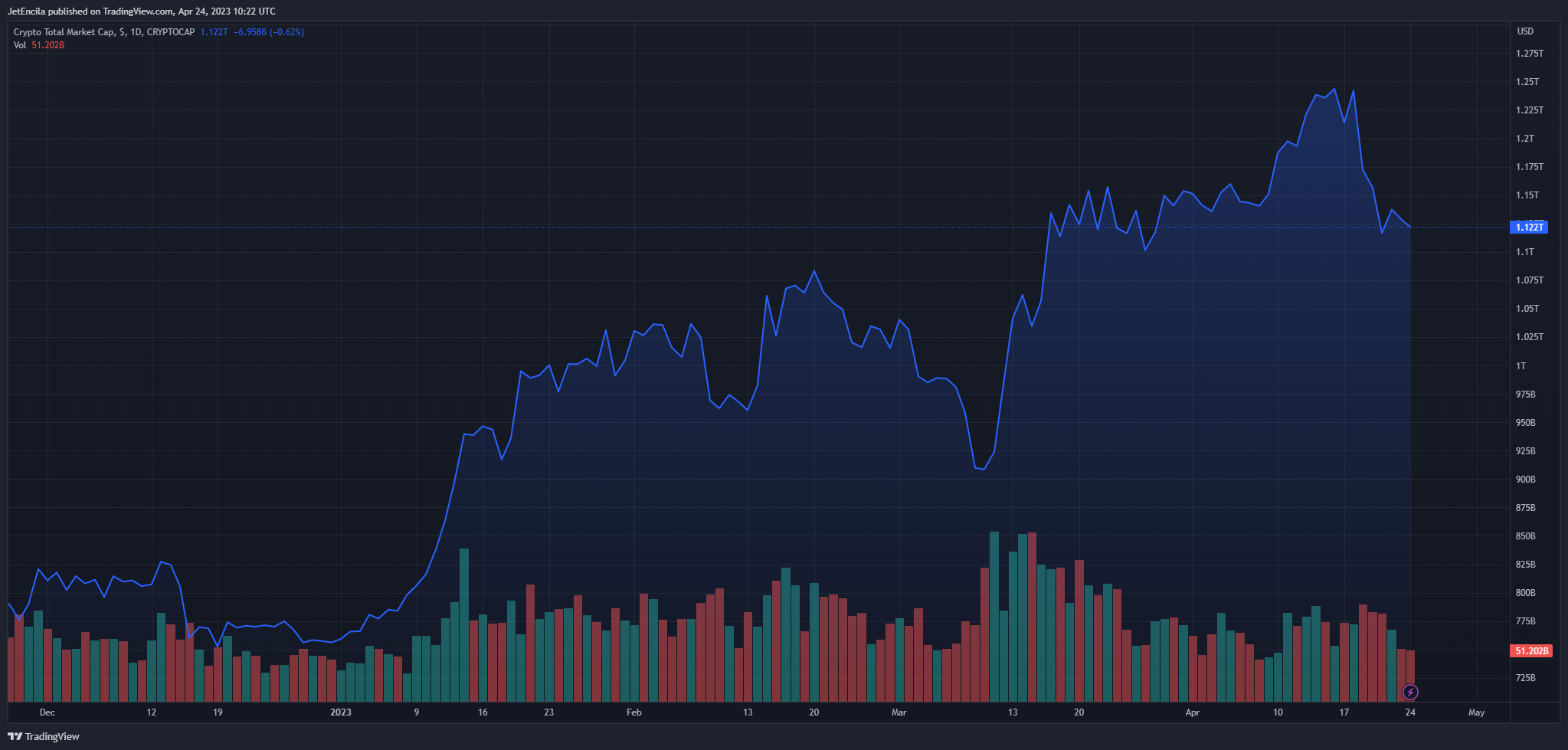Select the 2023 marker on time axis
Screen dimensions: 1568x750
[340, 712]
